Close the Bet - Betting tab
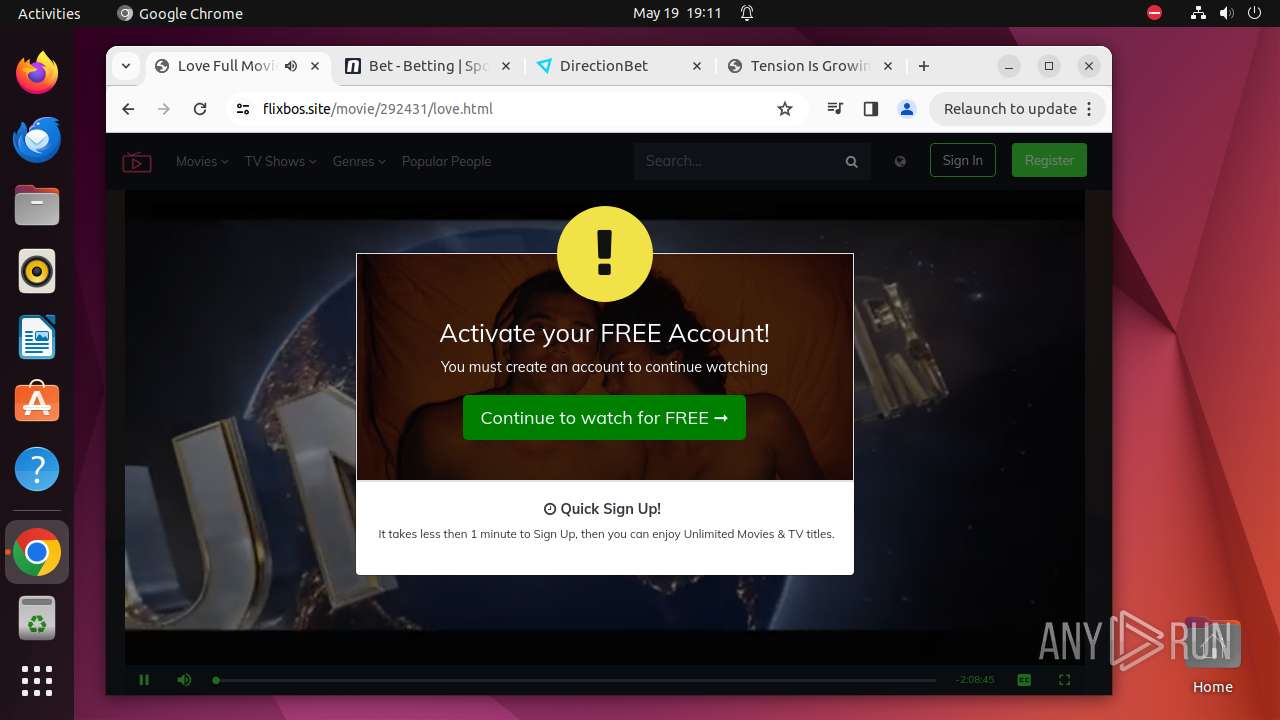 point(505,66)
